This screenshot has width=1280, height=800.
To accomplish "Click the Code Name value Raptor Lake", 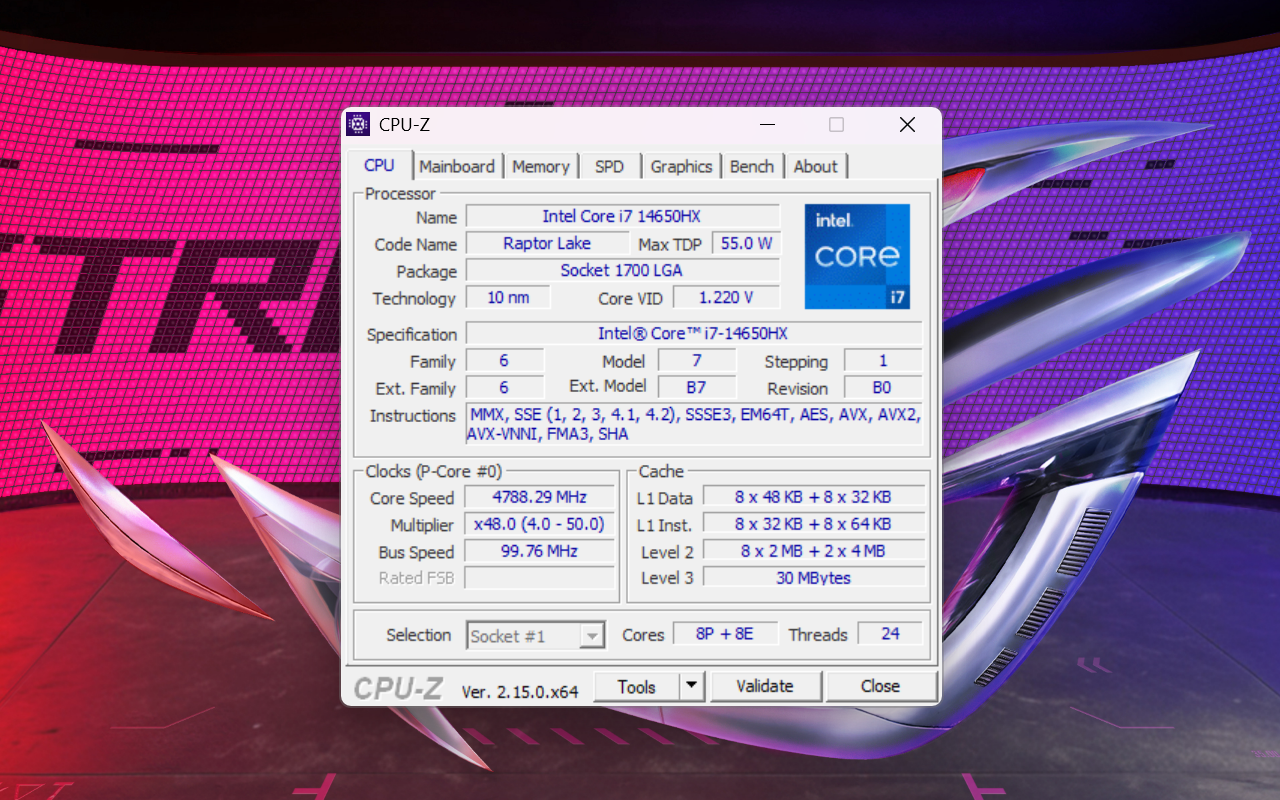I will click(547, 243).
